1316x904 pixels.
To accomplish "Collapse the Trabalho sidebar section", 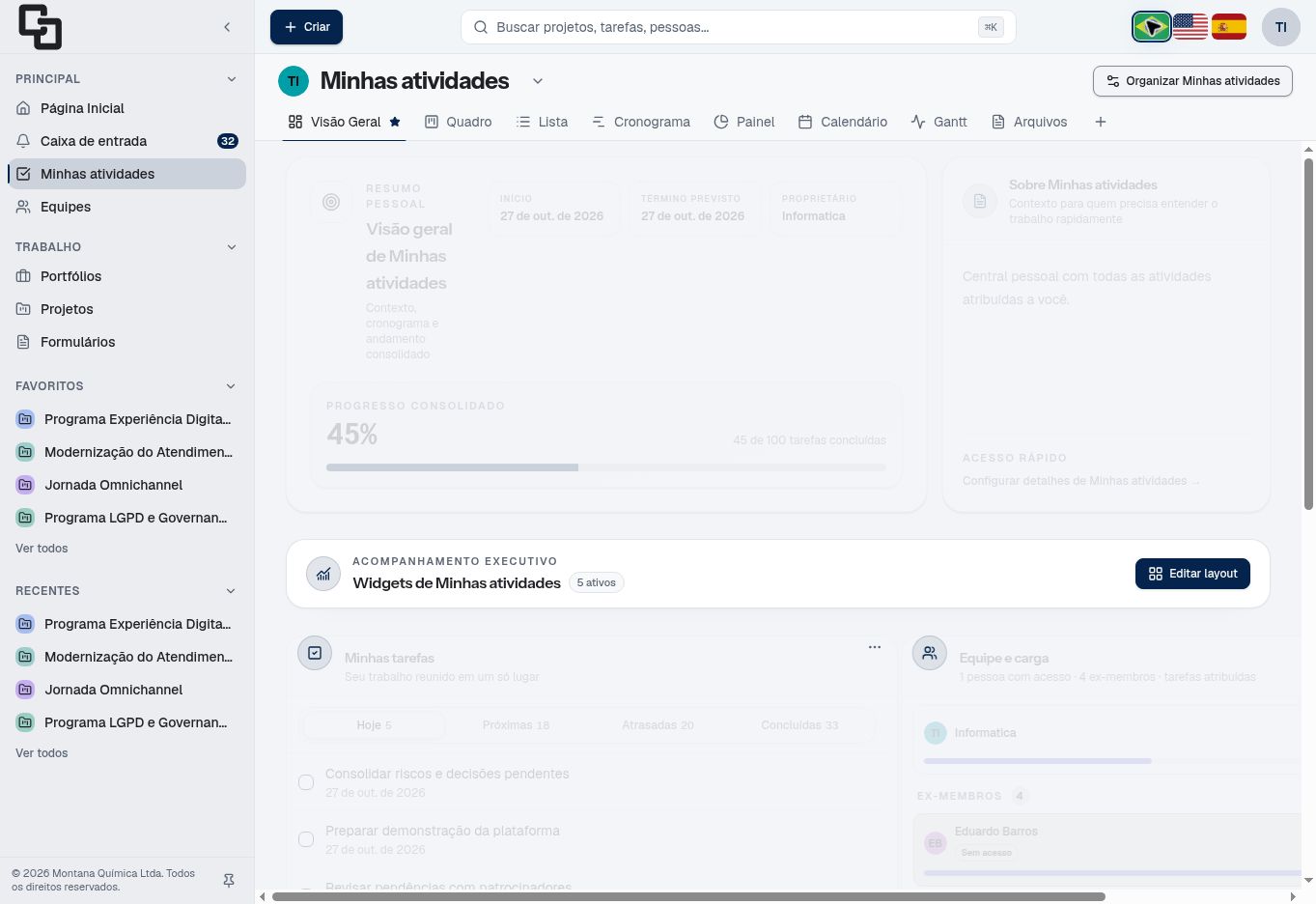I will pyautogui.click(x=232, y=247).
